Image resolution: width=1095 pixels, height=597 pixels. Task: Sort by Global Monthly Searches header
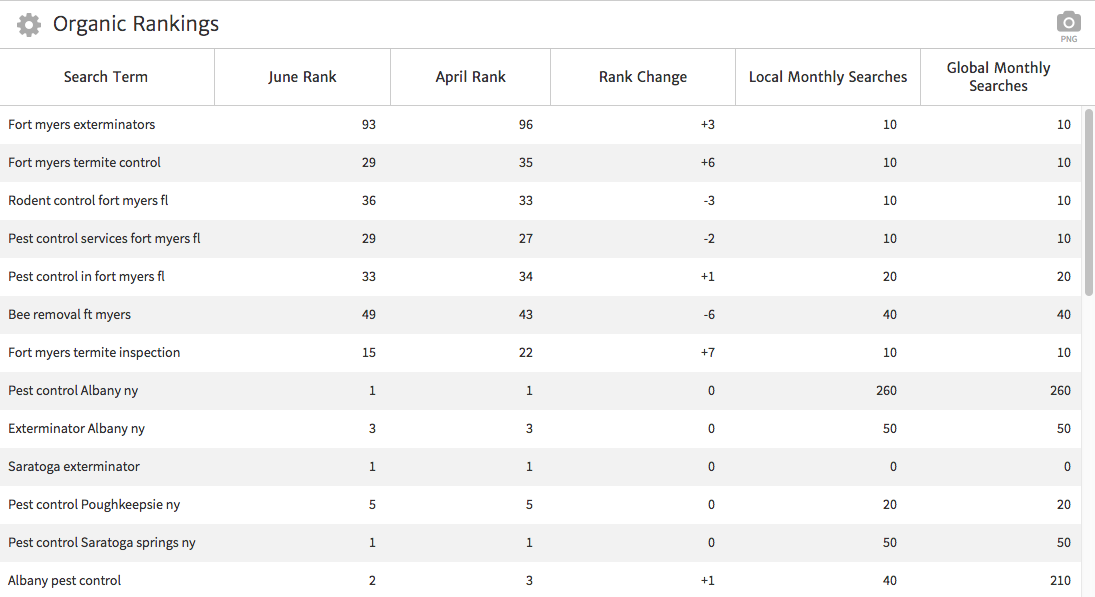[x=998, y=77]
